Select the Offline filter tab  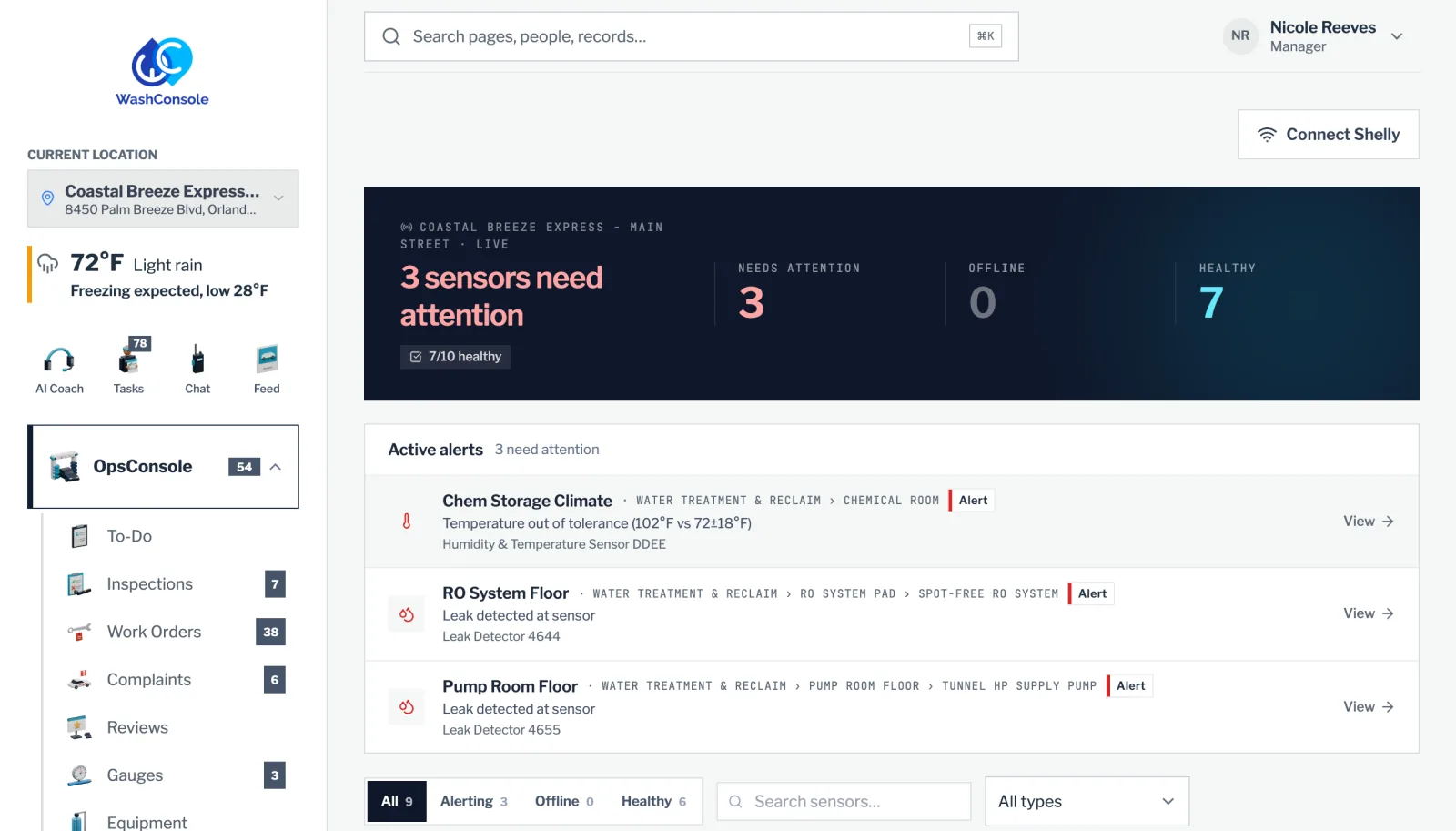tap(564, 802)
